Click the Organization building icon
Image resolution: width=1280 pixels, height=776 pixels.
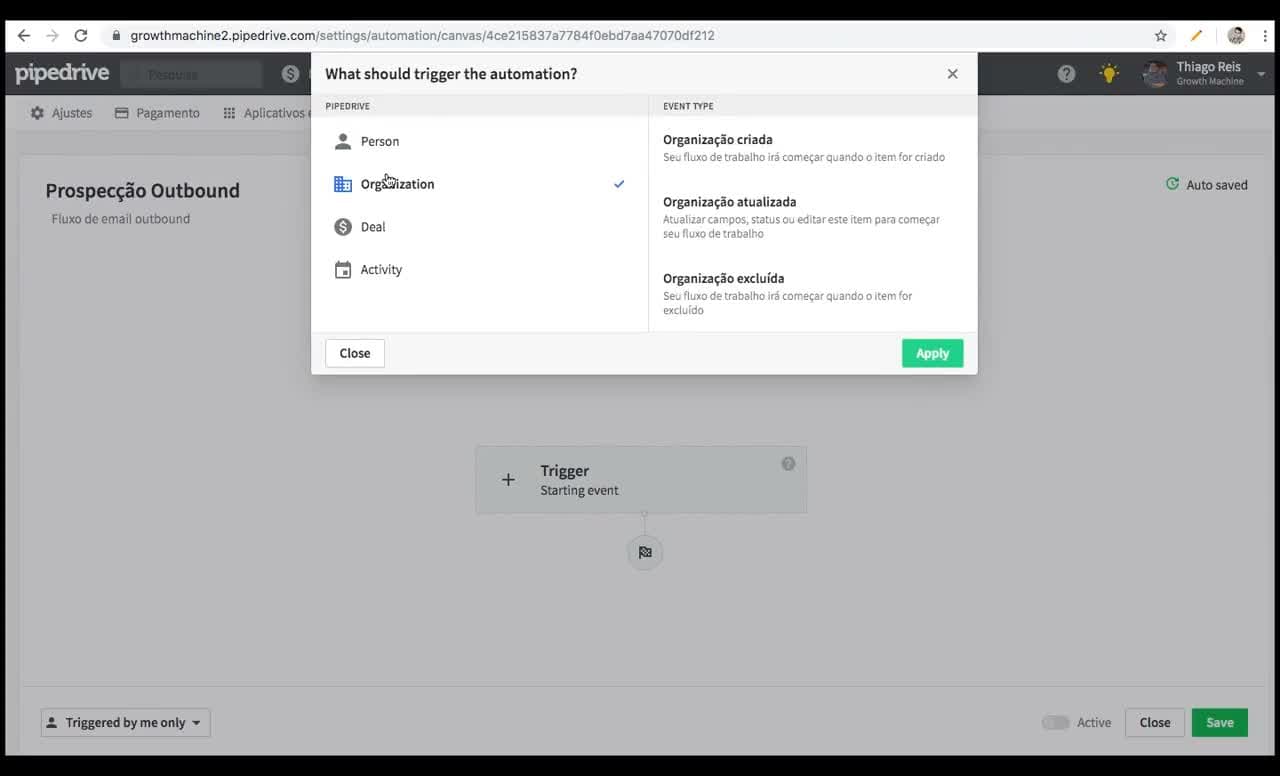click(343, 184)
